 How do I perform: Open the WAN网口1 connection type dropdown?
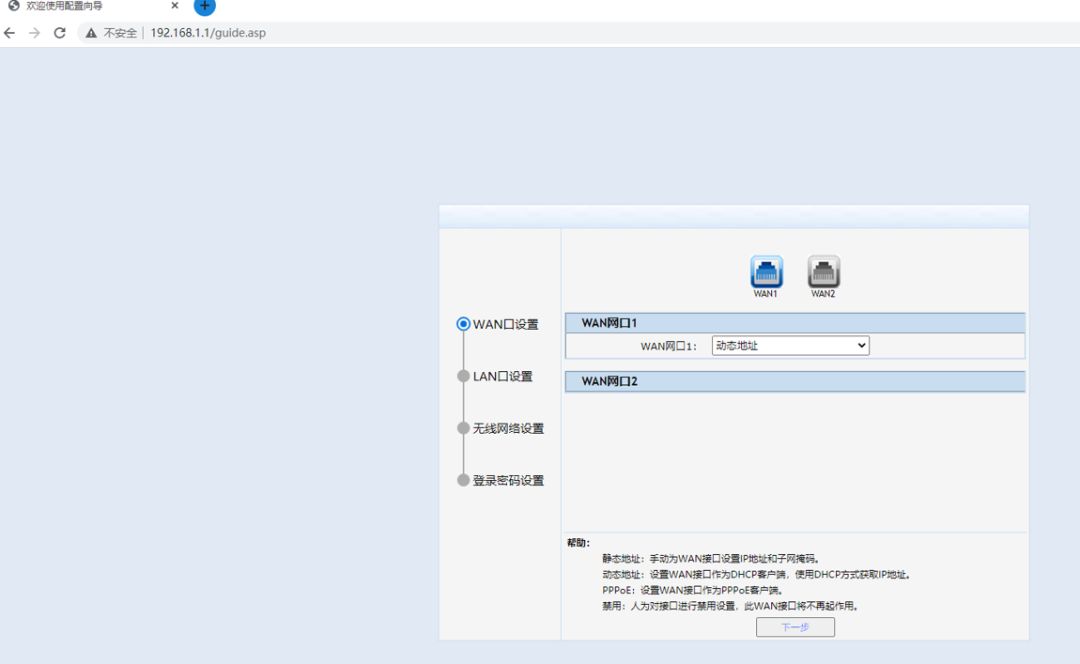791,346
